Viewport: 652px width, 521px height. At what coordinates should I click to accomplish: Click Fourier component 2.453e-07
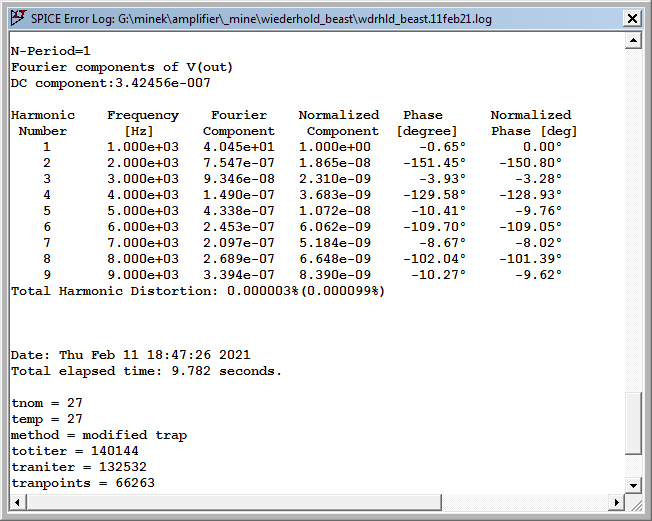click(x=239, y=227)
